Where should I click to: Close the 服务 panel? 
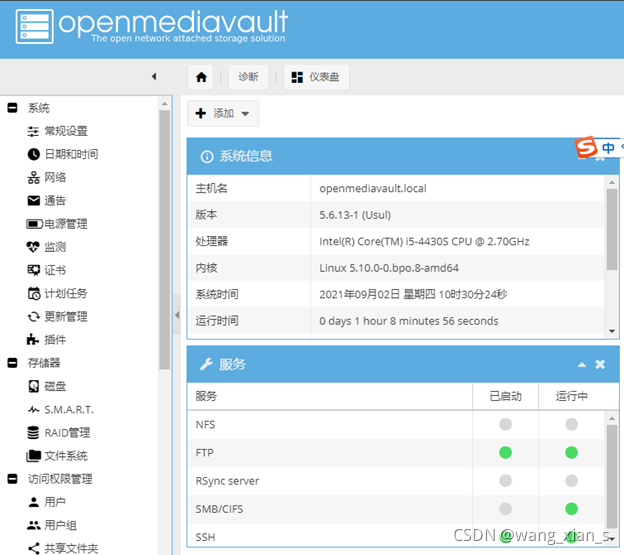point(600,364)
